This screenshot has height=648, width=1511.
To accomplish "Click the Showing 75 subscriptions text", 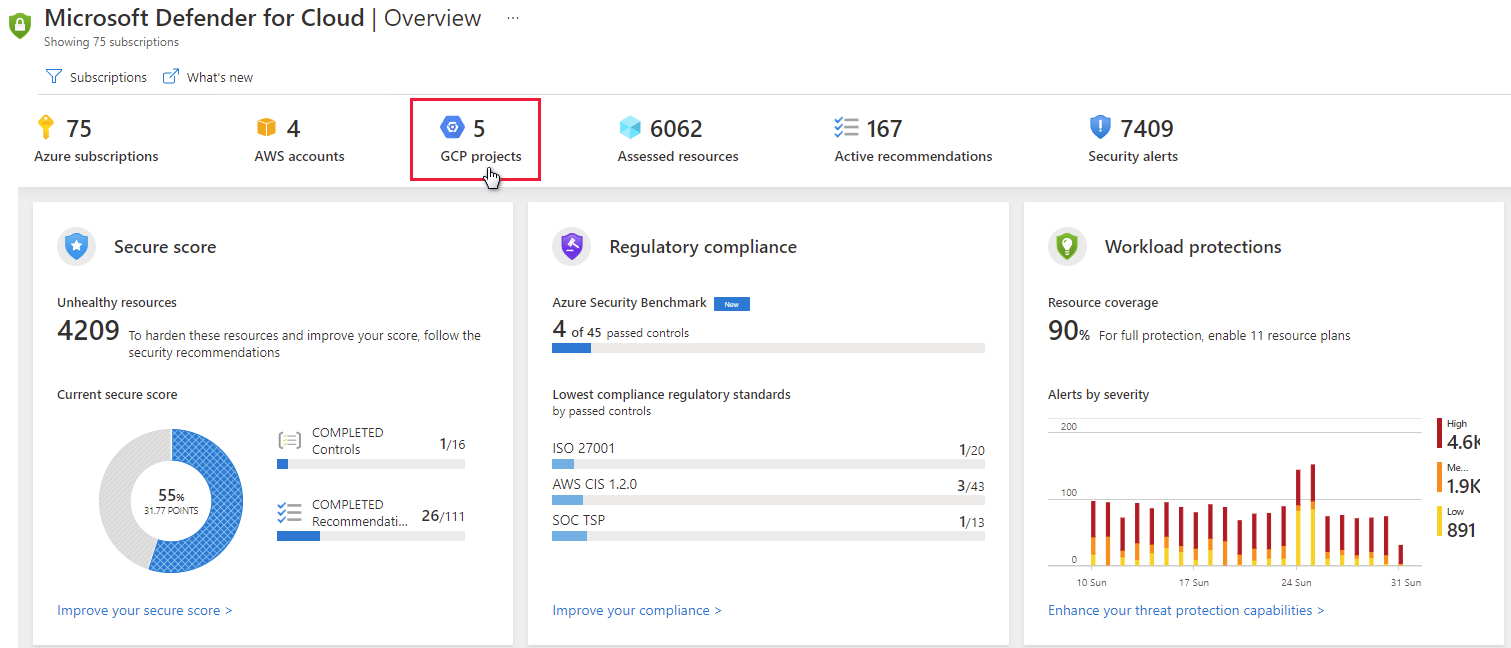I will point(111,43).
